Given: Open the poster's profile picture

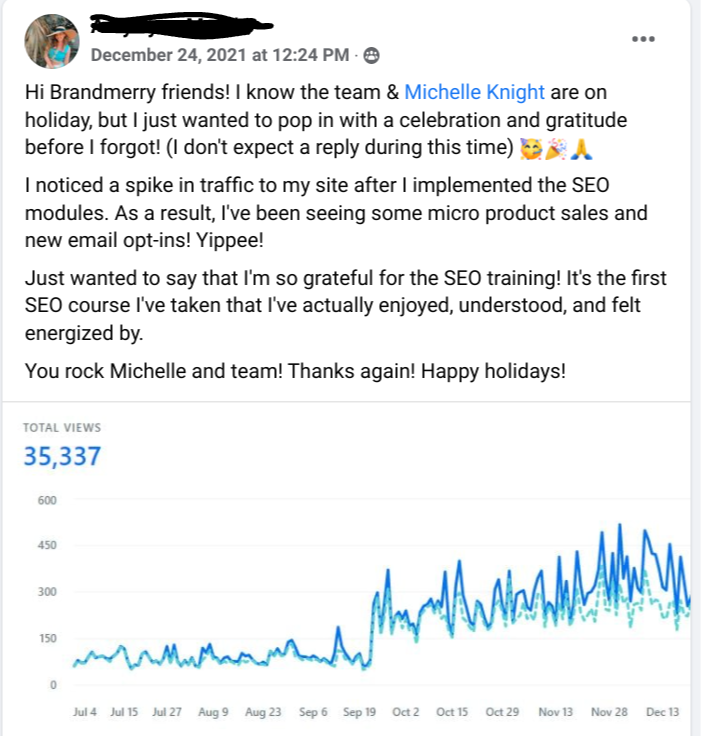Looking at the screenshot, I should click(x=52, y=41).
